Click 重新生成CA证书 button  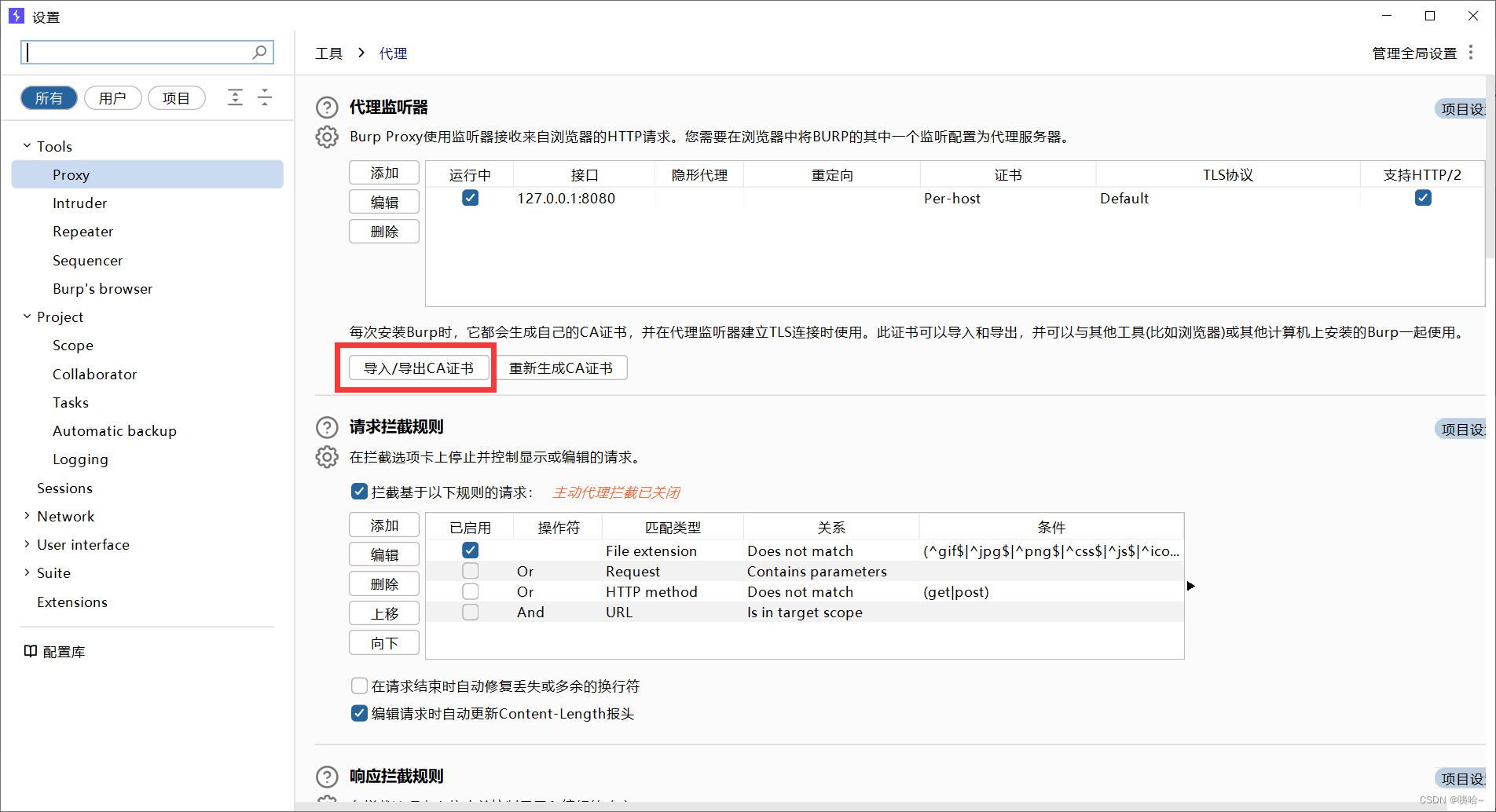tap(561, 368)
